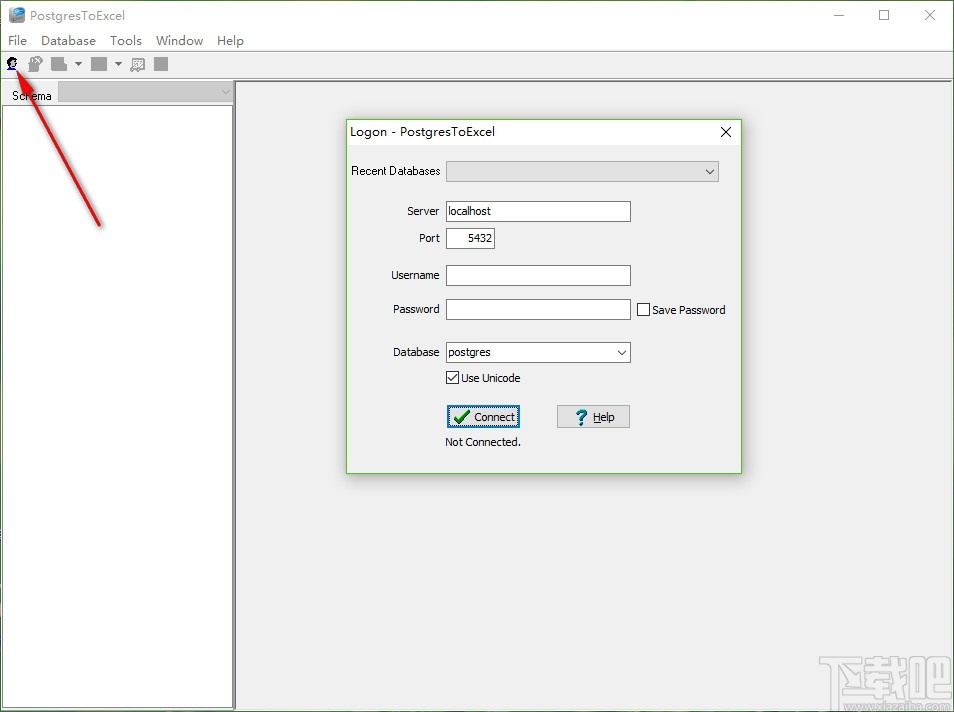This screenshot has height=712, width=954.
Task: Open the Schema dropdown list
Action: [226, 91]
